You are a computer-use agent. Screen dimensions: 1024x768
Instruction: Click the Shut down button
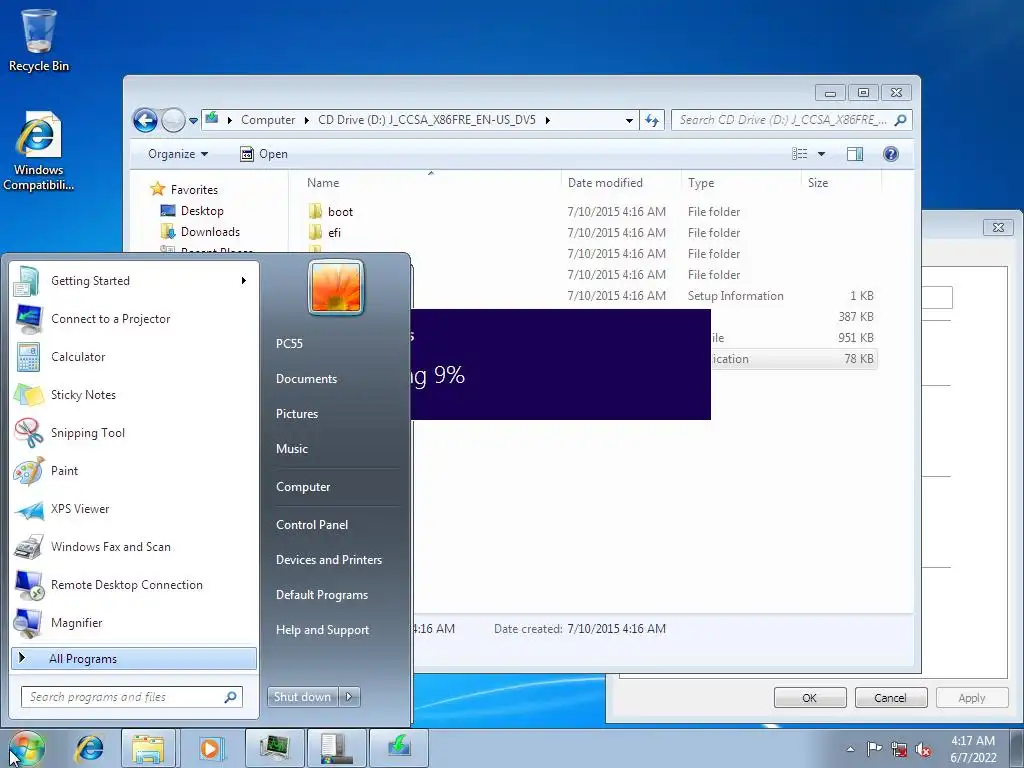pyautogui.click(x=303, y=697)
